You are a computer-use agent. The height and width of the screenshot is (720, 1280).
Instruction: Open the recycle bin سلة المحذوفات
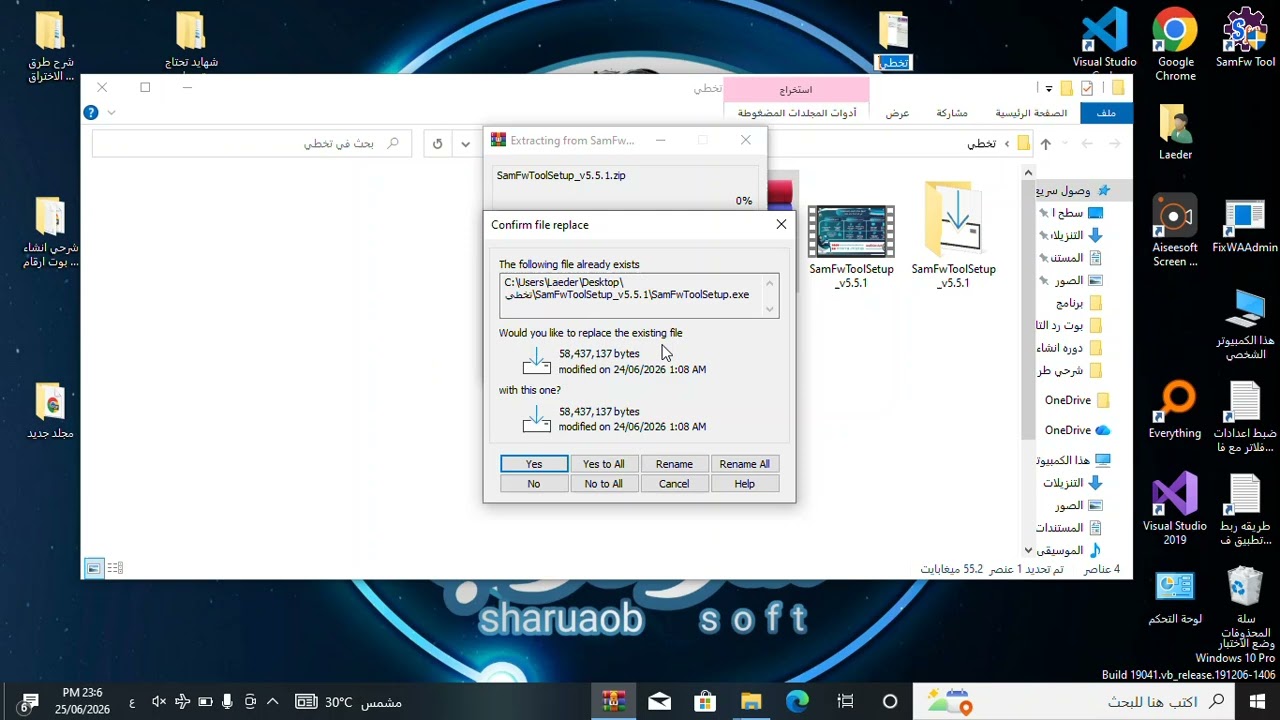[1245, 602]
